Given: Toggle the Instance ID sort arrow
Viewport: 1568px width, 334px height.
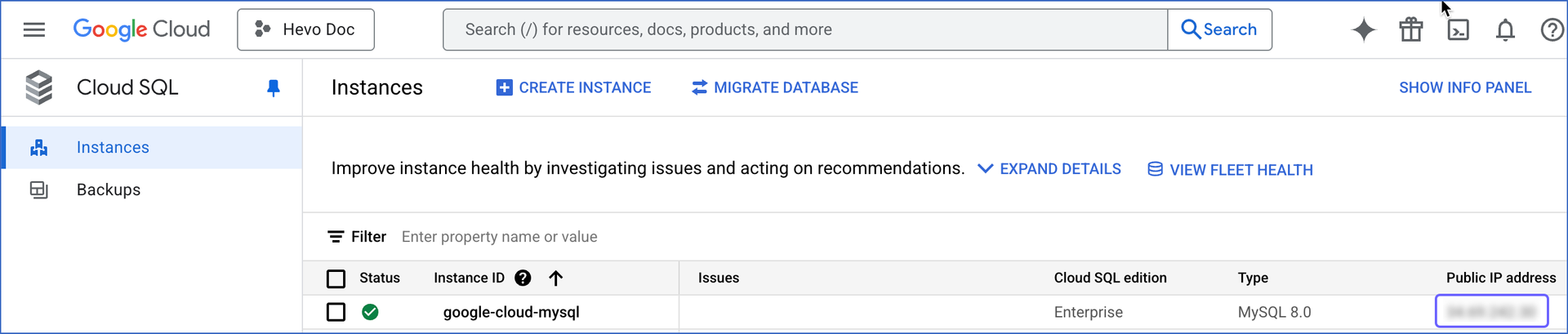Looking at the screenshot, I should 556,278.
